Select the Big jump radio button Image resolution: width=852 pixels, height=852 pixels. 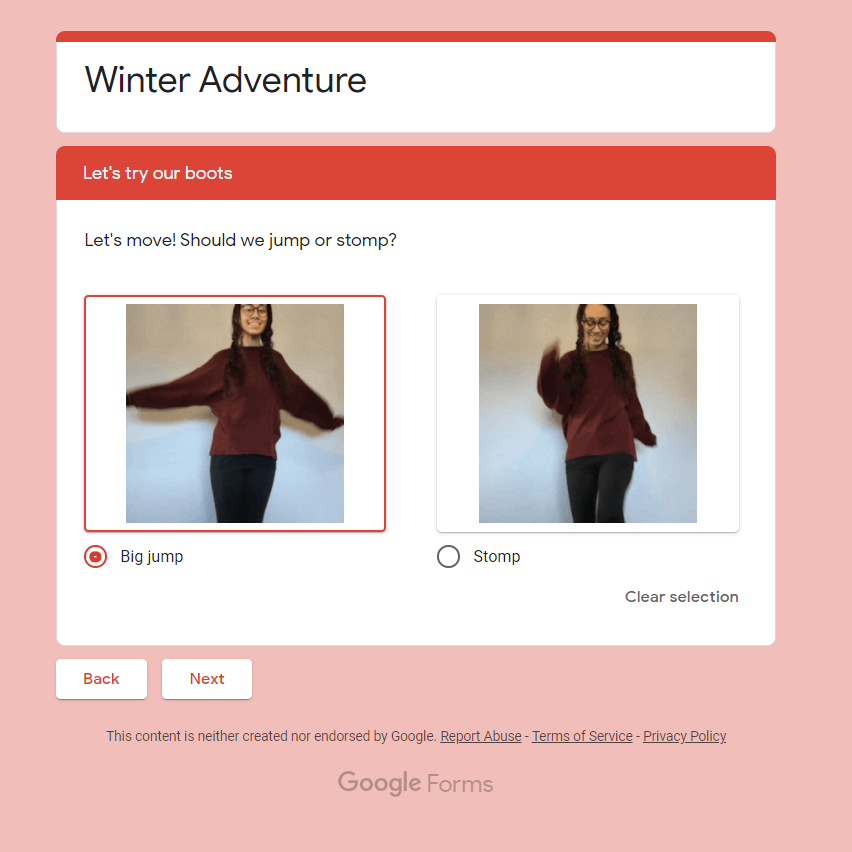pyautogui.click(x=95, y=556)
